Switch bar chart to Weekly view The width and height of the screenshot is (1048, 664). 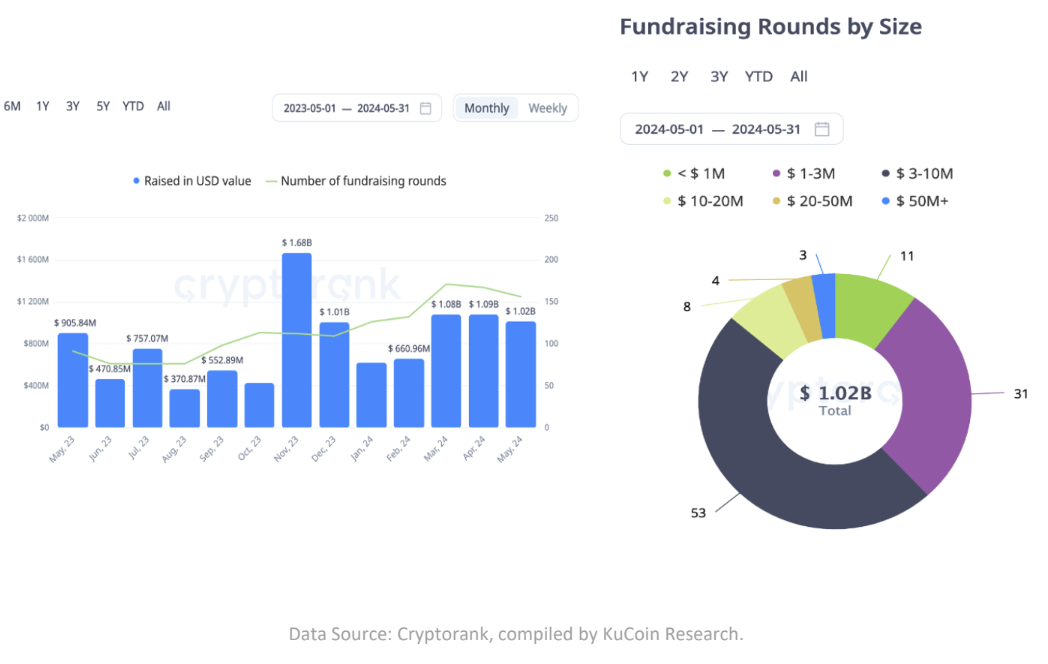tap(547, 108)
